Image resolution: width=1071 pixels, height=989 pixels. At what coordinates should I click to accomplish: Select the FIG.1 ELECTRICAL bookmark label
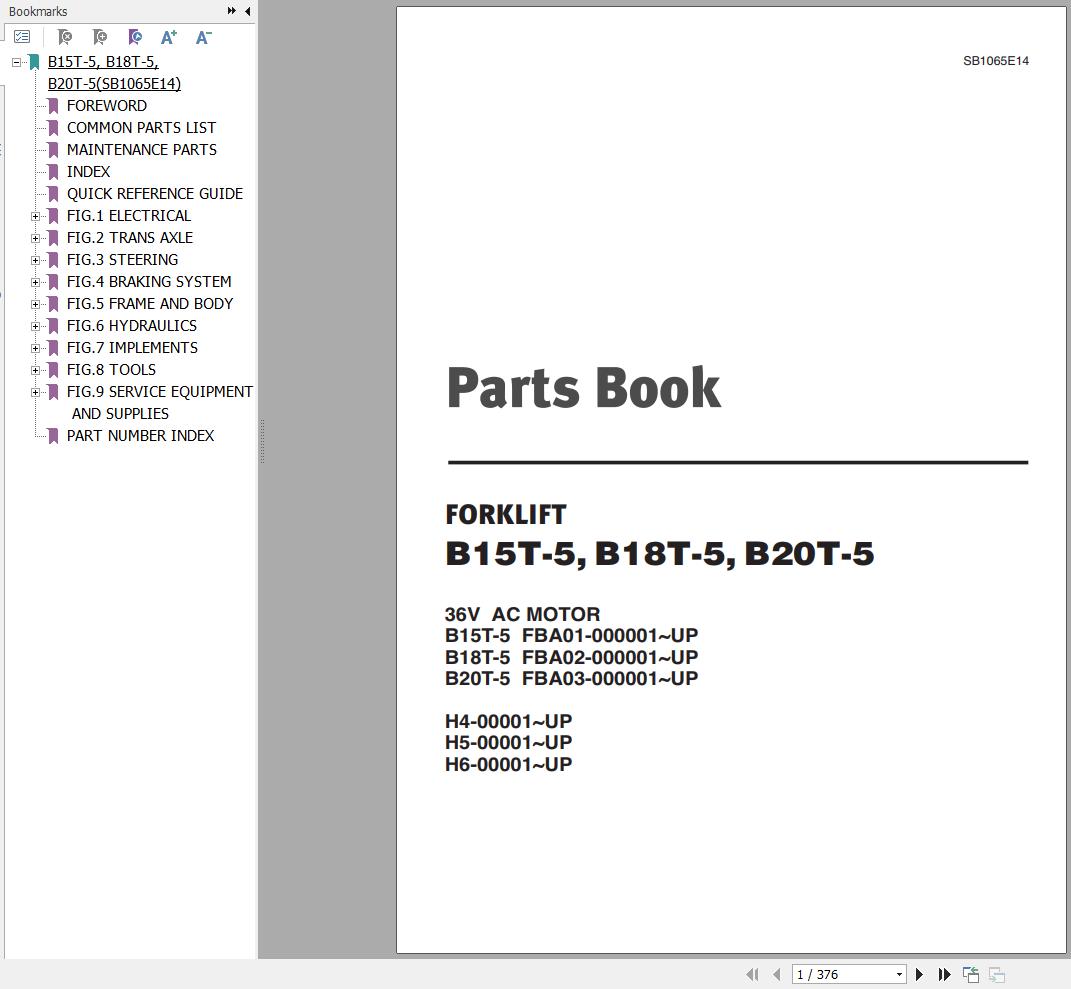click(128, 216)
